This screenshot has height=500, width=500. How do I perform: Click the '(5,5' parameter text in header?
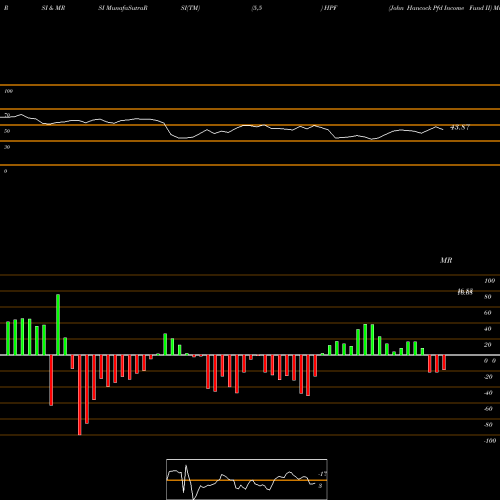[257, 8]
